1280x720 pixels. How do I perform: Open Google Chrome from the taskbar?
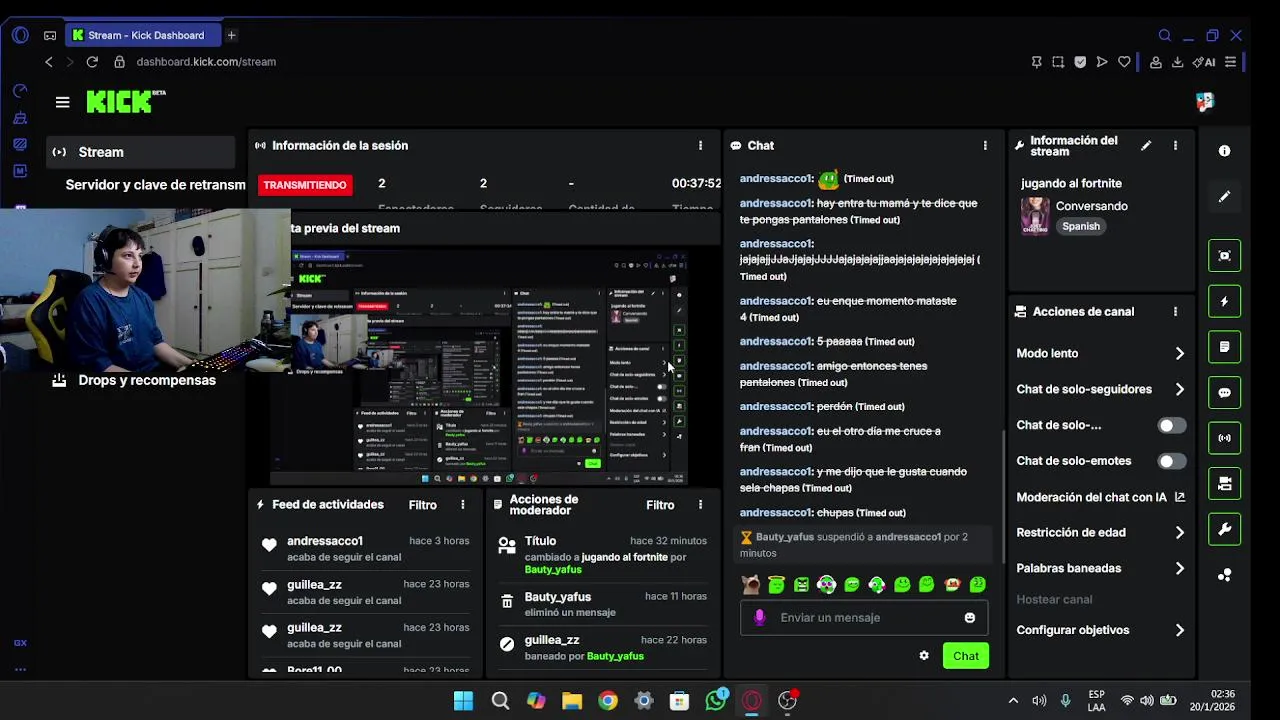[x=608, y=701]
